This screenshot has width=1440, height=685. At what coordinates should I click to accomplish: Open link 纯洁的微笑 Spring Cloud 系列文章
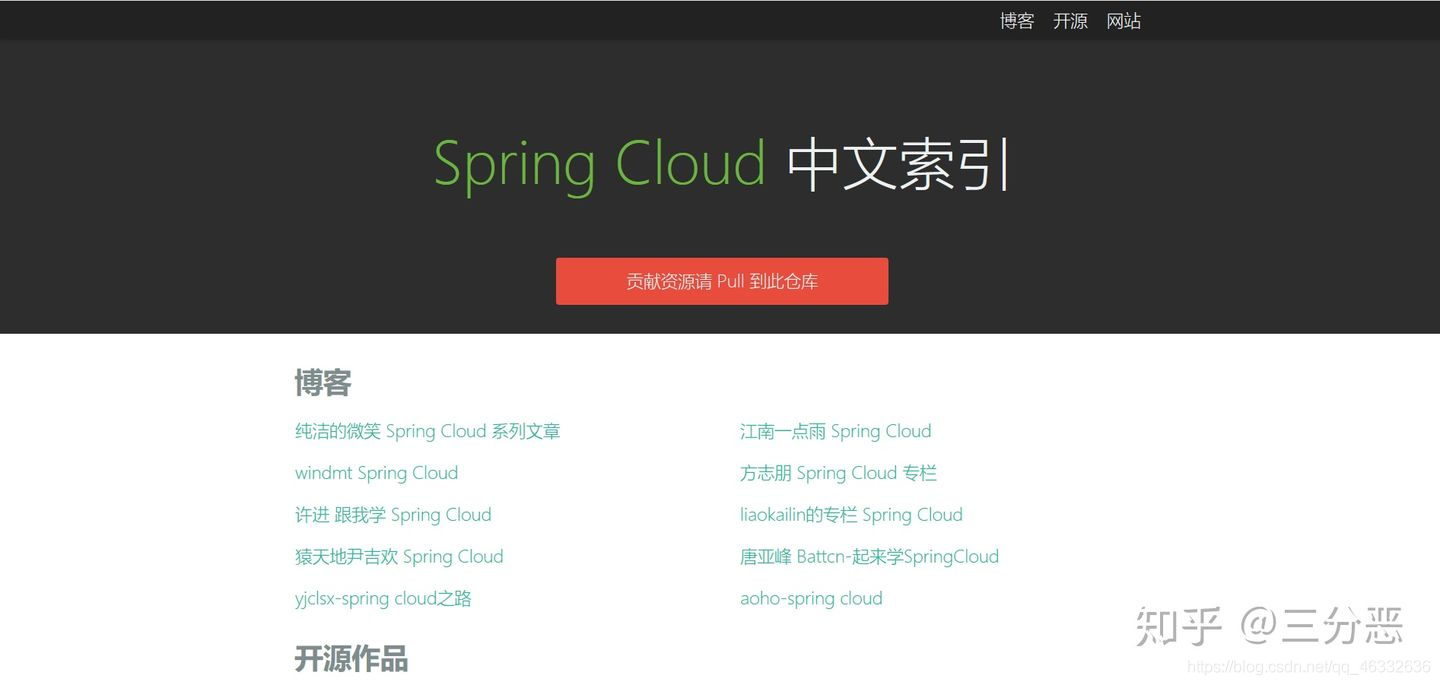pos(428,431)
